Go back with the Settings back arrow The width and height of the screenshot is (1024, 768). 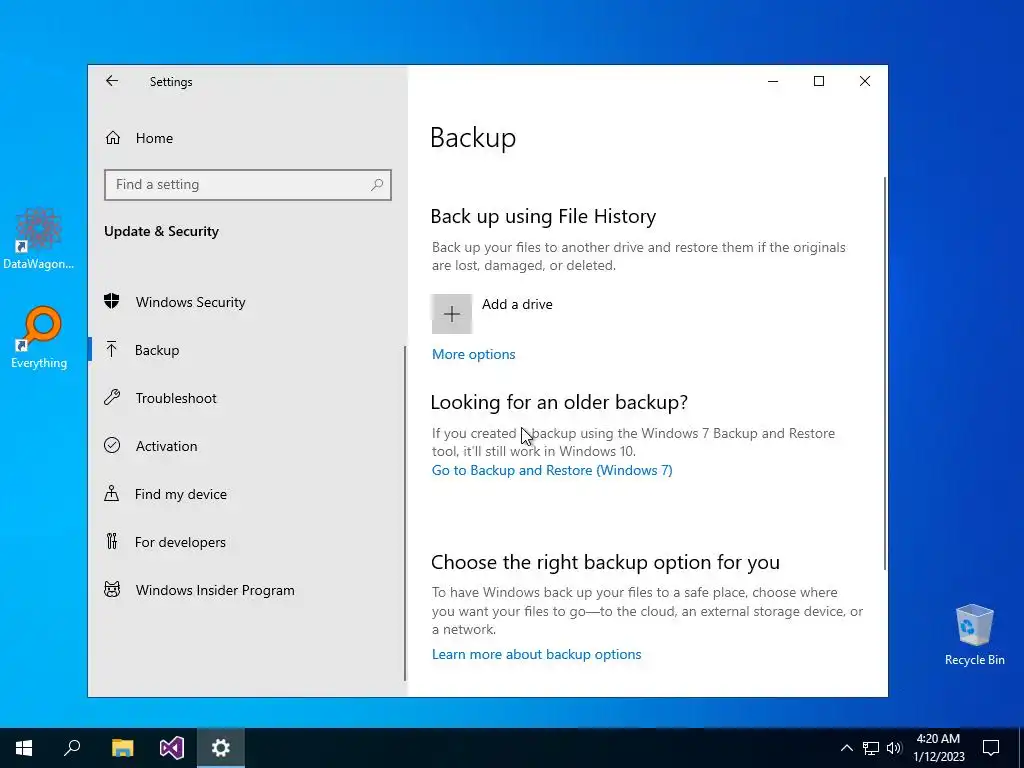pyautogui.click(x=112, y=81)
